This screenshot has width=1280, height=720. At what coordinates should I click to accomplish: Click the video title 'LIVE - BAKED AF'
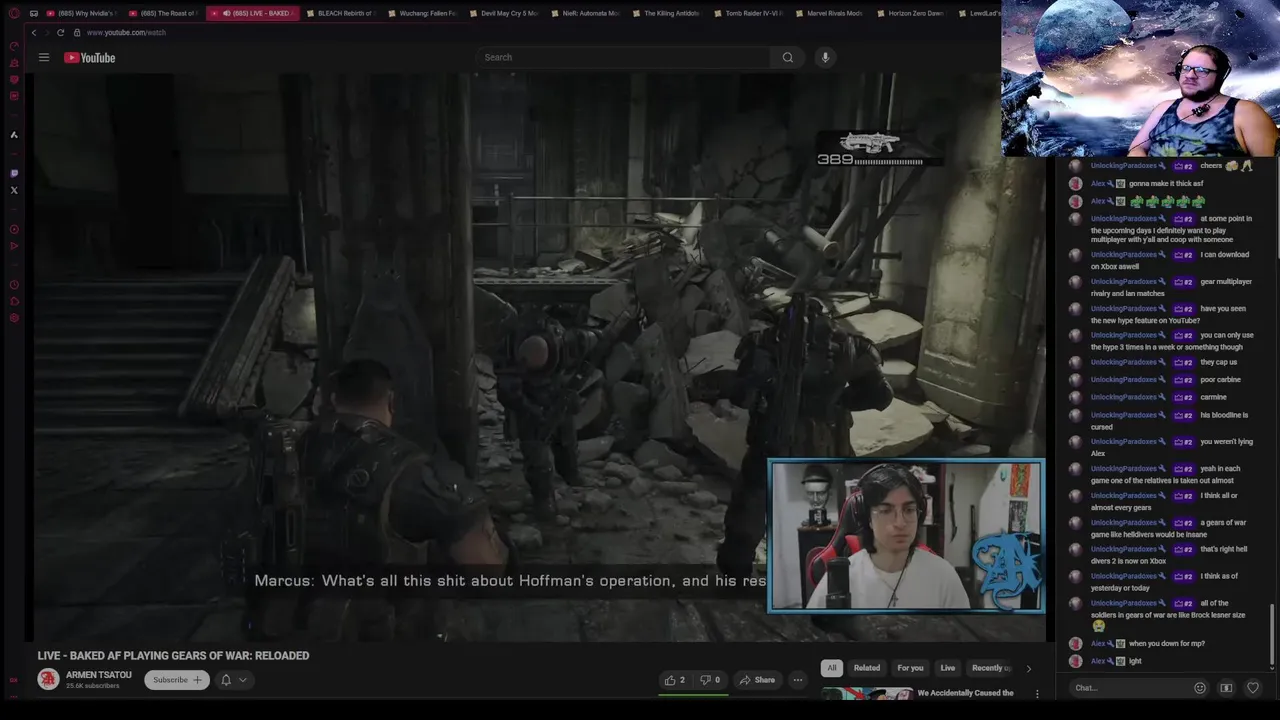[173, 656]
